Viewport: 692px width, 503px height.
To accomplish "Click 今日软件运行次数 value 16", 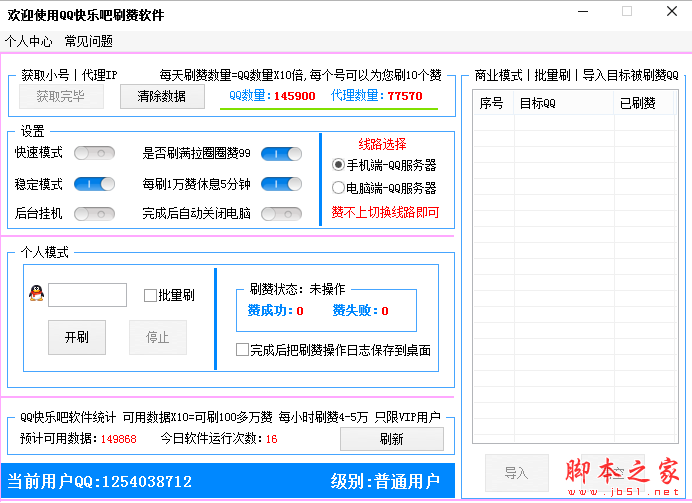I will point(271,439).
